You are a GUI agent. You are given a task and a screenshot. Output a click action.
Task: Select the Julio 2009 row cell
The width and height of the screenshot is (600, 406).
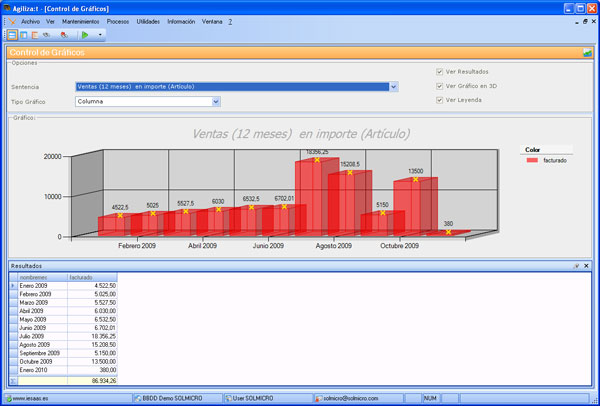coord(43,336)
